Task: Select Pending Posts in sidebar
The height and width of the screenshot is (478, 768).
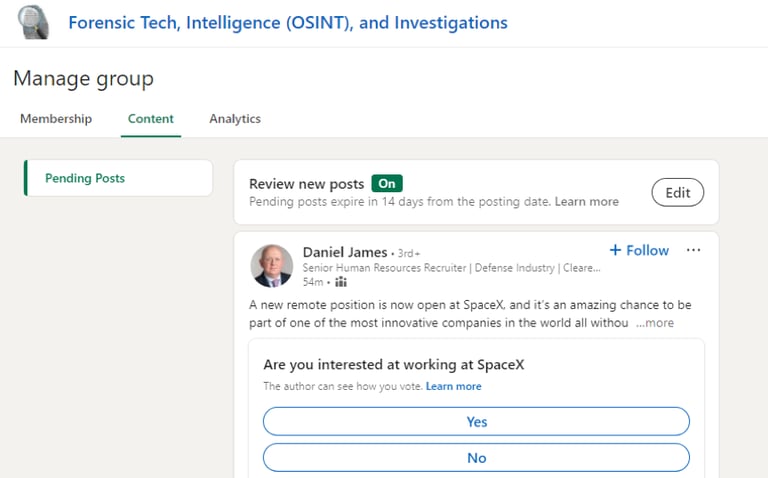Action: 119,178
